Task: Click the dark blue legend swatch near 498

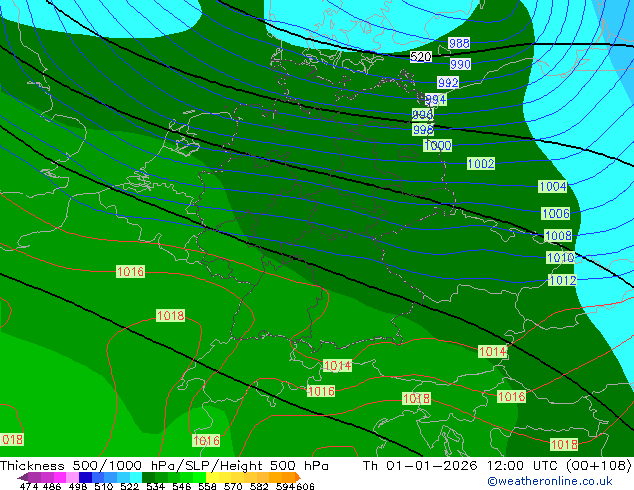Action: point(85,477)
